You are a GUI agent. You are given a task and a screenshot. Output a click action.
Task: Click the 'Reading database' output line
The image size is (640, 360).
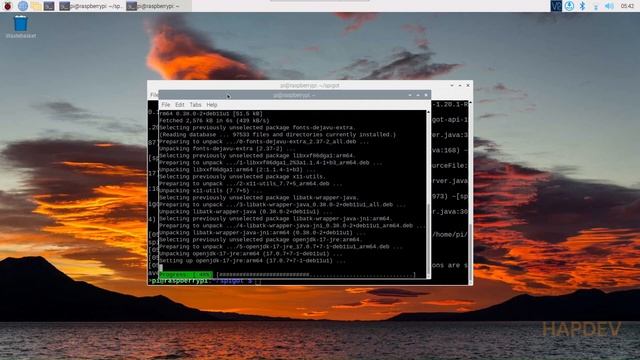click(x=277, y=135)
